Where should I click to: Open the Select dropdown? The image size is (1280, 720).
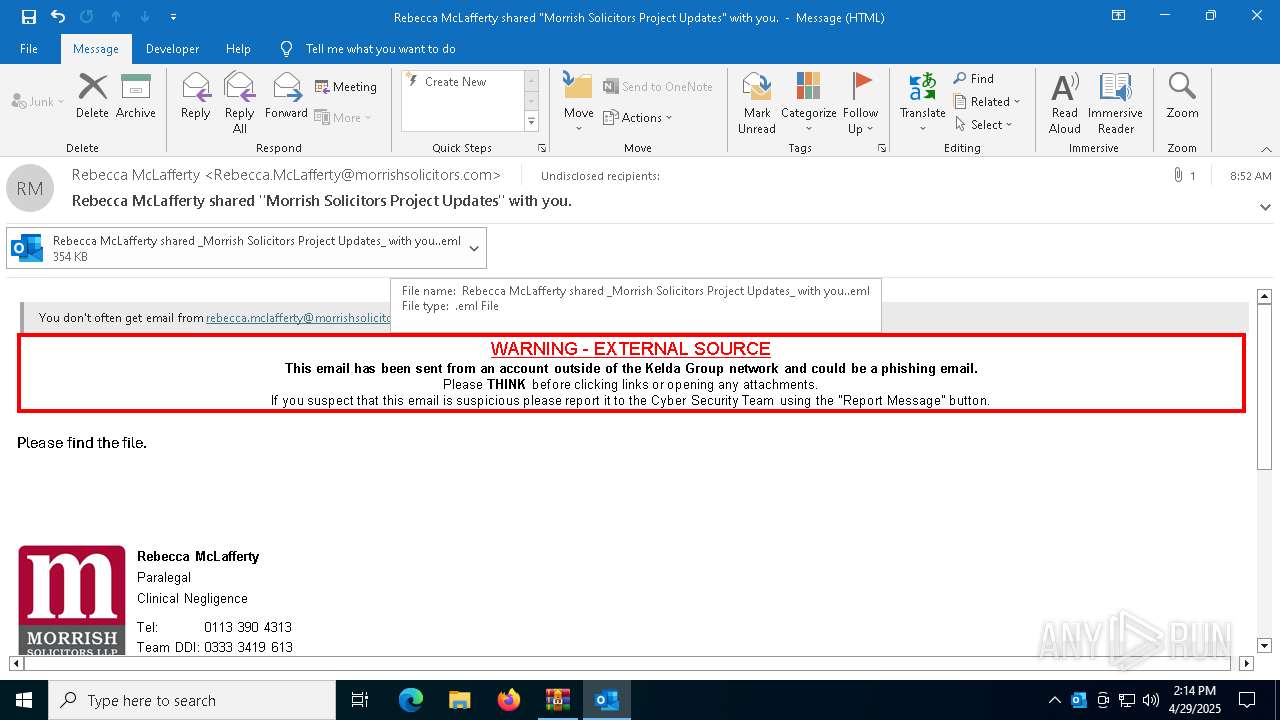[983, 125]
